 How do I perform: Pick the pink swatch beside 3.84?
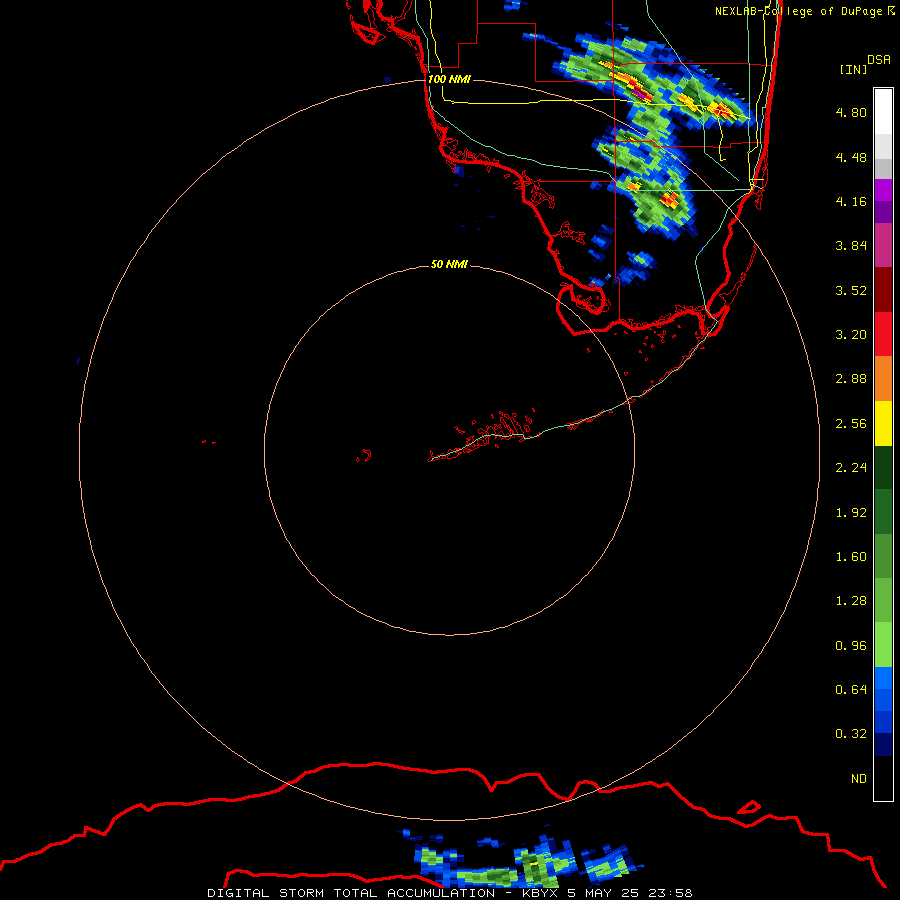click(883, 245)
